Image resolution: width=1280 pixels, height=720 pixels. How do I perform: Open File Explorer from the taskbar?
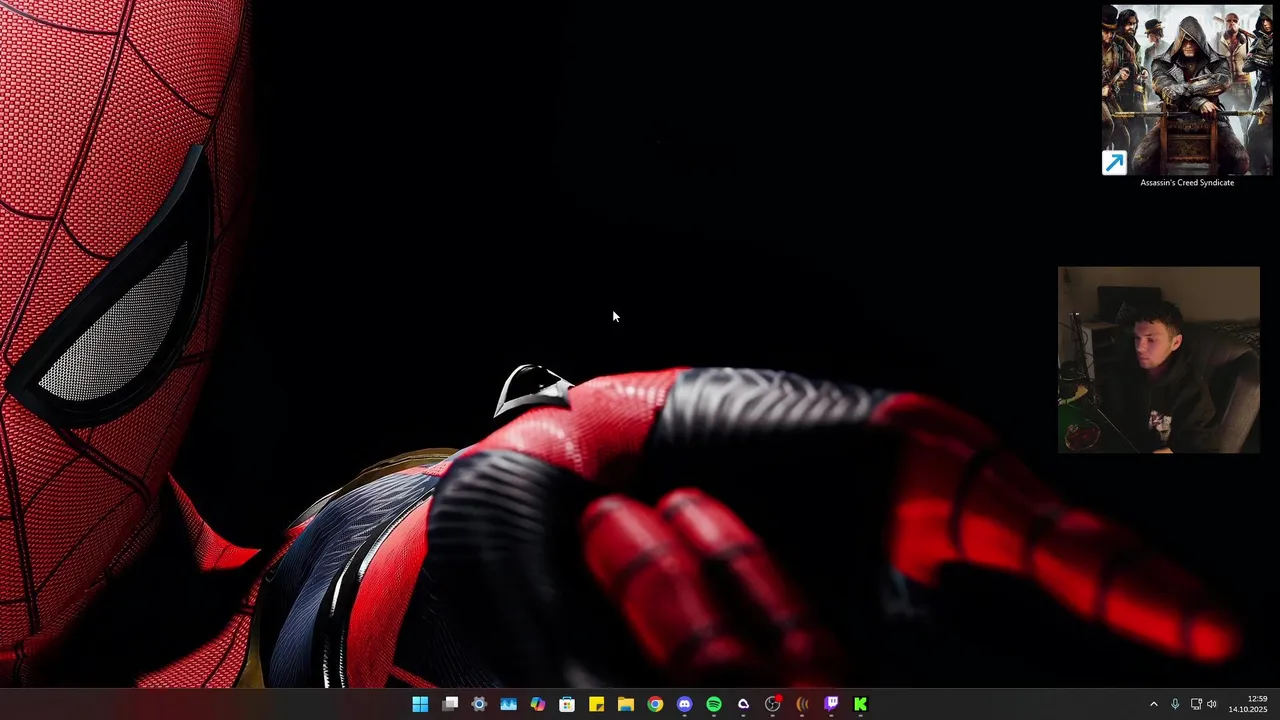[626, 704]
